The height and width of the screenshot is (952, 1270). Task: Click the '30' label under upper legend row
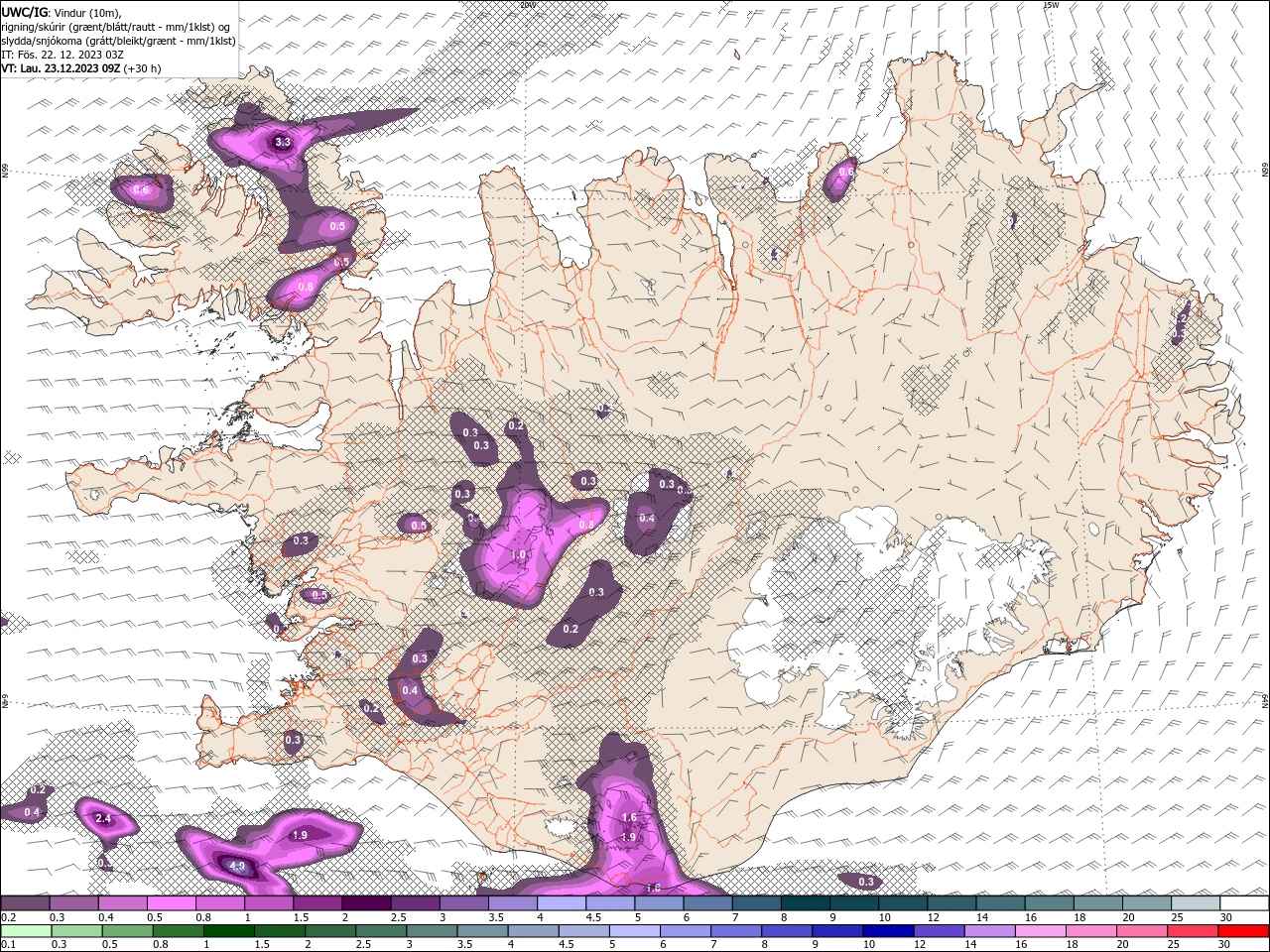point(1226,917)
